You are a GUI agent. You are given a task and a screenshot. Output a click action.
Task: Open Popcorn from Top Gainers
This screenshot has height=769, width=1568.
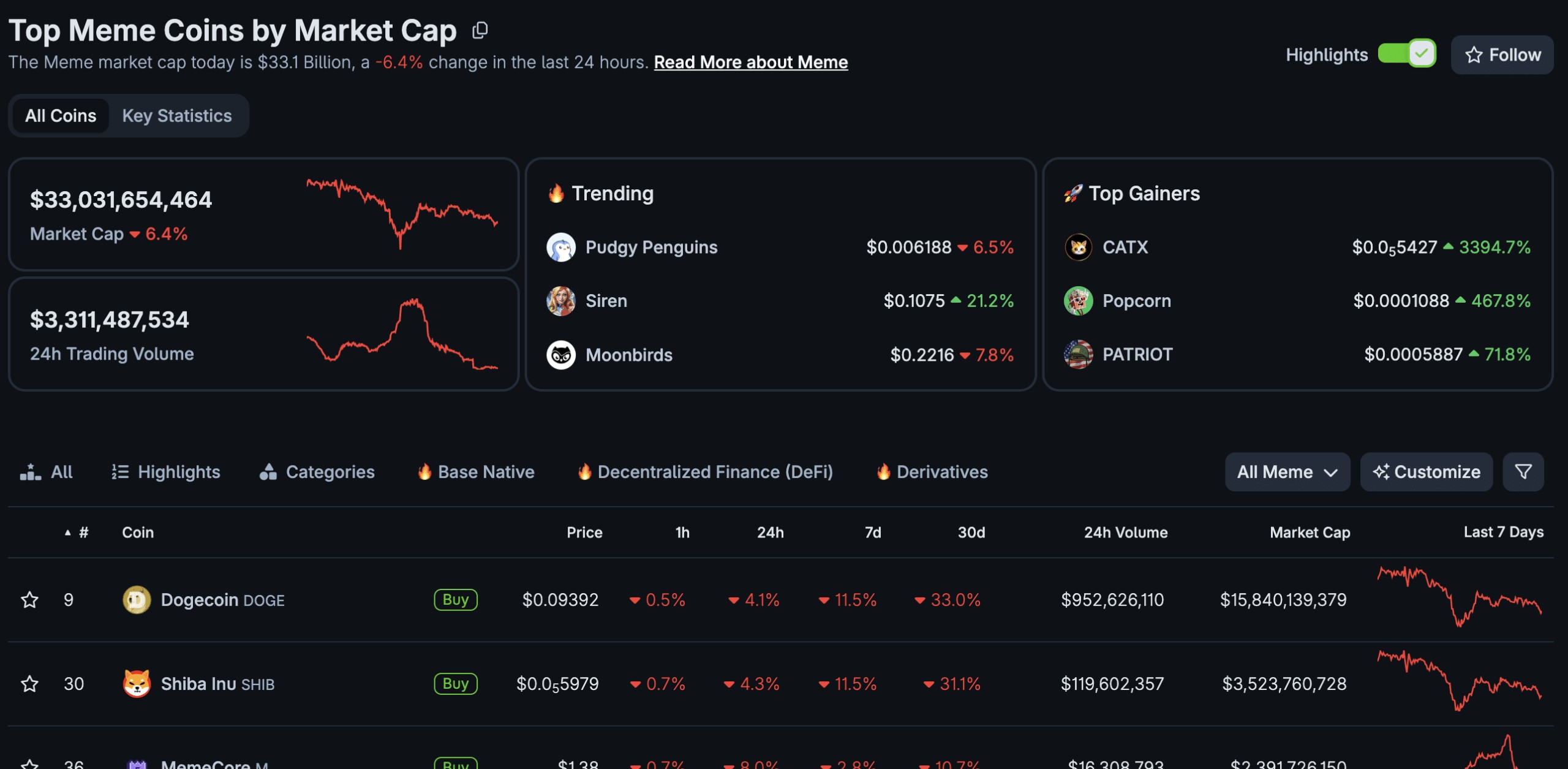pos(1137,301)
